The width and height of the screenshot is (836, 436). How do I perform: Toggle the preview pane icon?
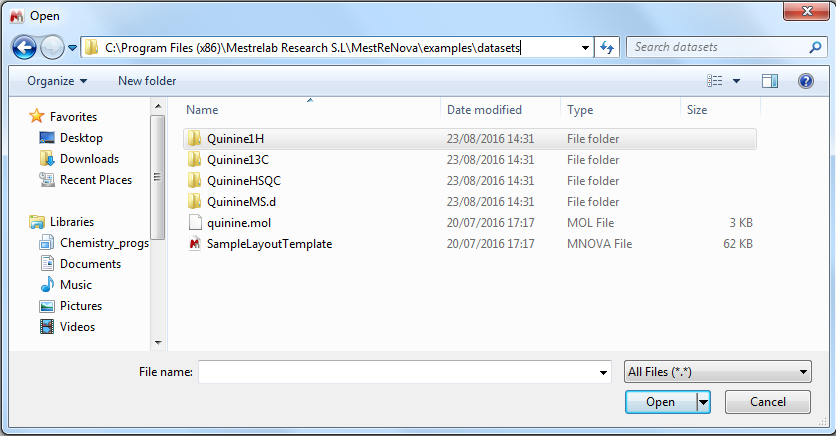[x=769, y=81]
